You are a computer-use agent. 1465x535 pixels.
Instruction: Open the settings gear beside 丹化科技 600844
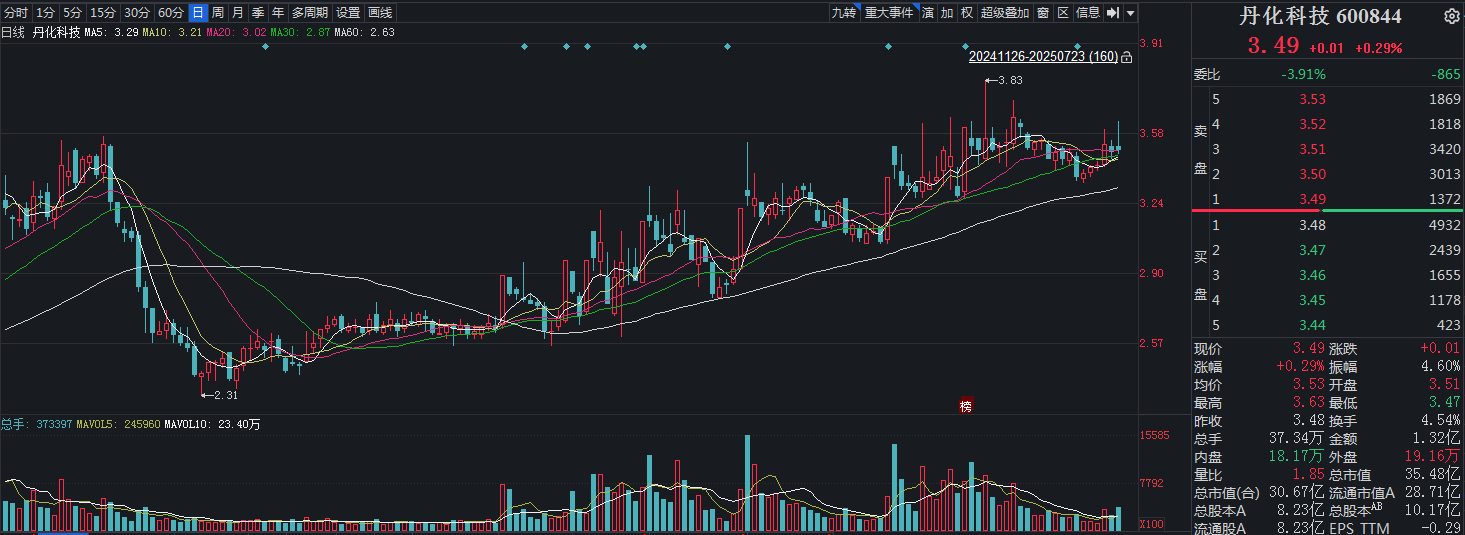(1452, 17)
